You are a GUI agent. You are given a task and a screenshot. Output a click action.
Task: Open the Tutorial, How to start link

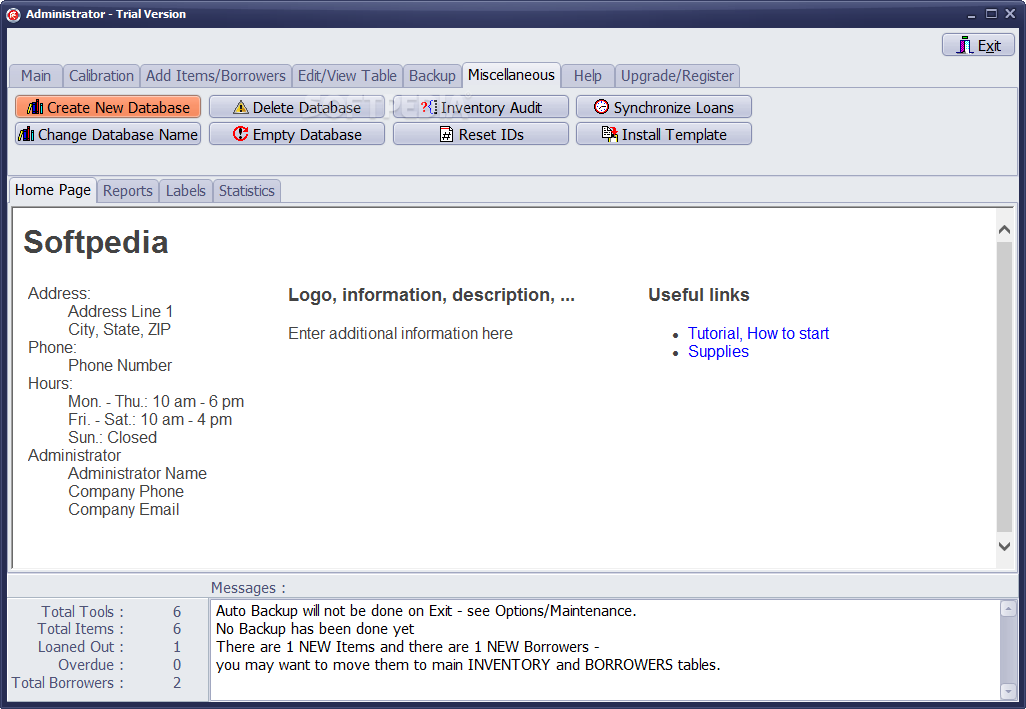pyautogui.click(x=758, y=334)
